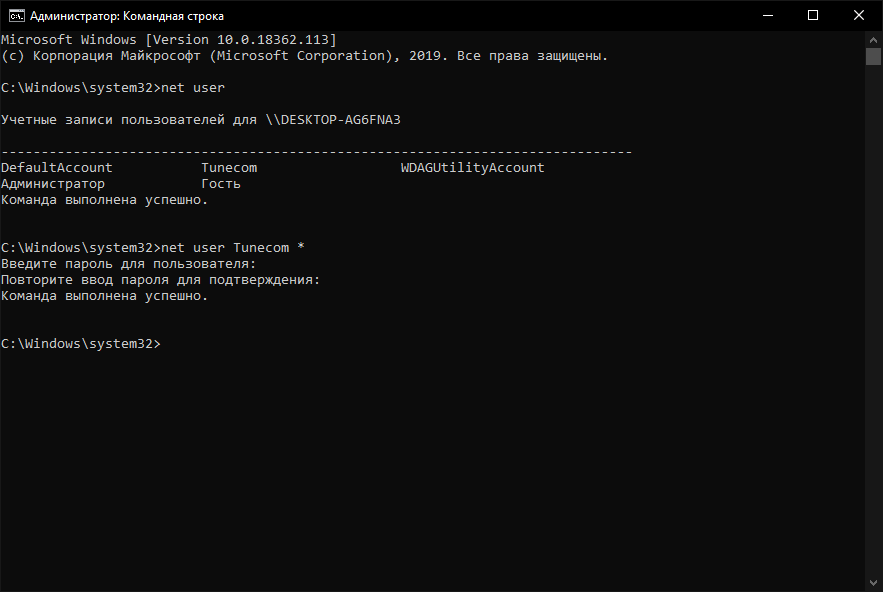
Task: Close the Command Prompt window
Action: (859, 16)
